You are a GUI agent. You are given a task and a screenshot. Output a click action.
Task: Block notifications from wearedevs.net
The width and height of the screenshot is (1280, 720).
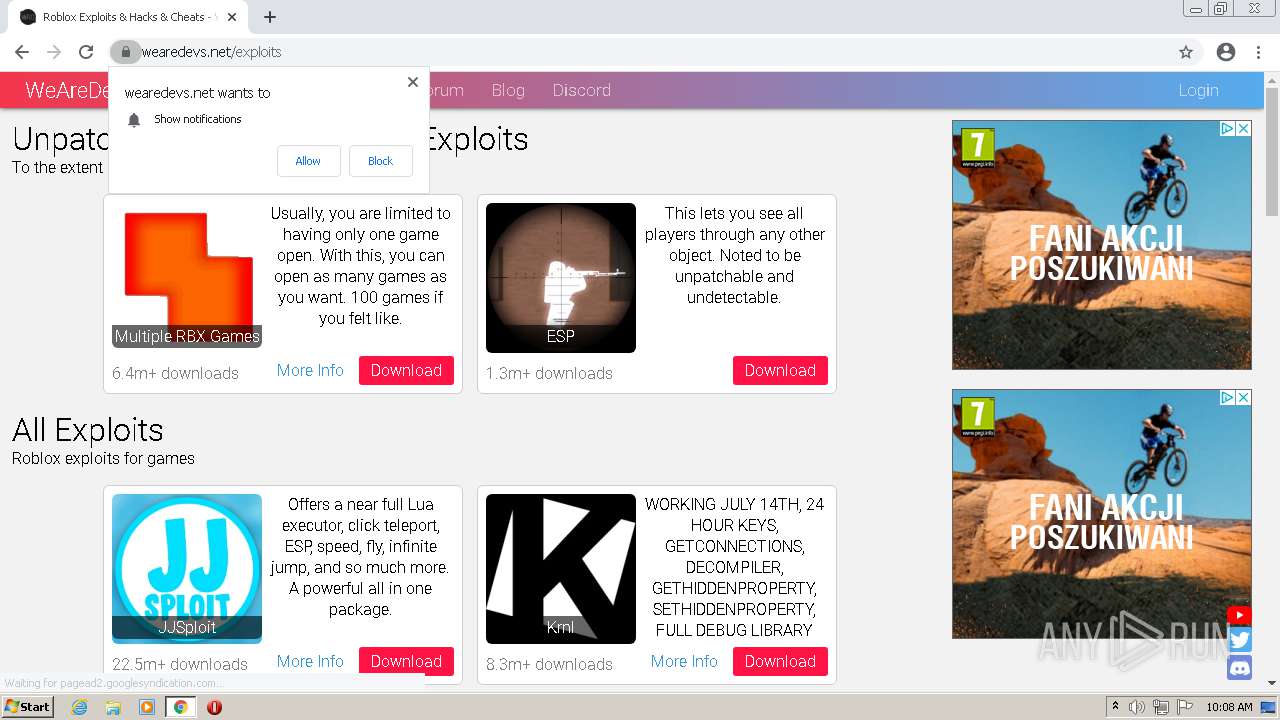click(380, 161)
